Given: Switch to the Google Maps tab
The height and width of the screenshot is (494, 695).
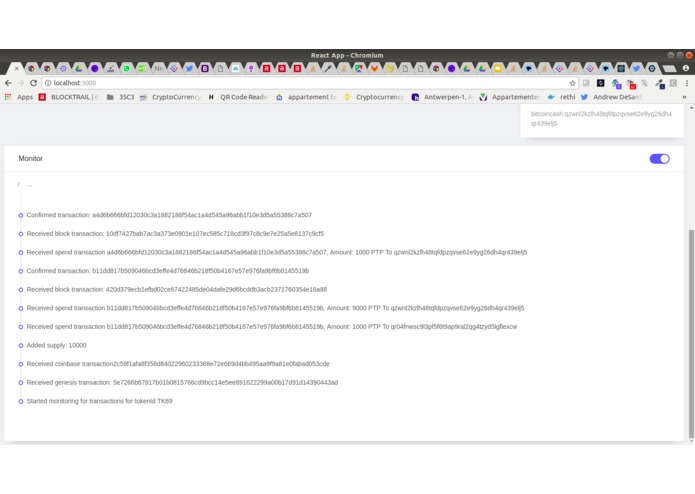Looking at the screenshot, I should click(359, 68).
